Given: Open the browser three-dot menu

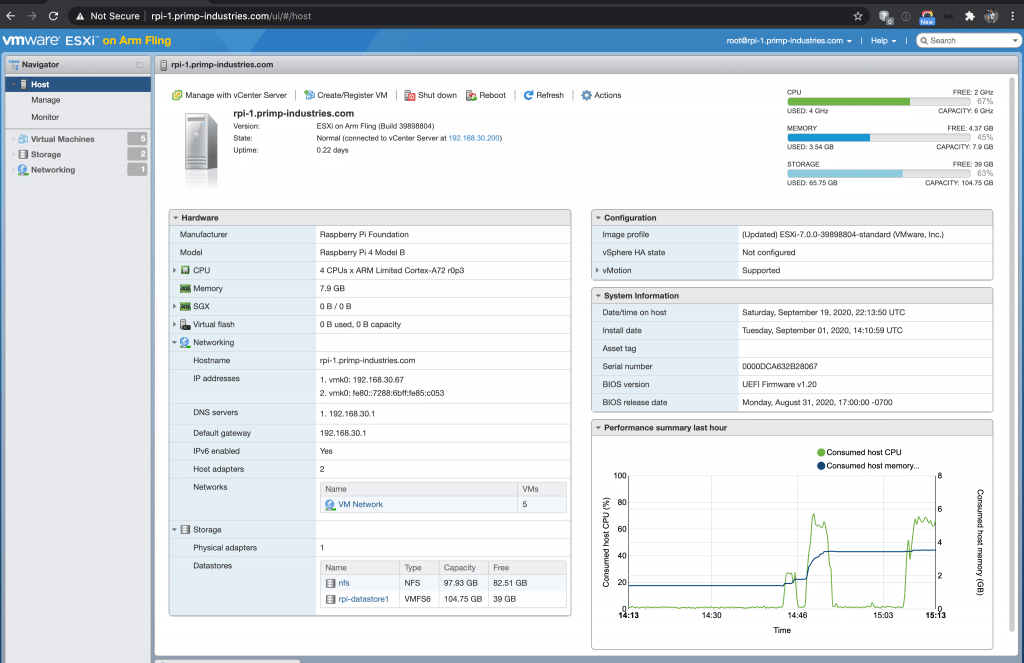Looking at the screenshot, I should [1013, 16].
